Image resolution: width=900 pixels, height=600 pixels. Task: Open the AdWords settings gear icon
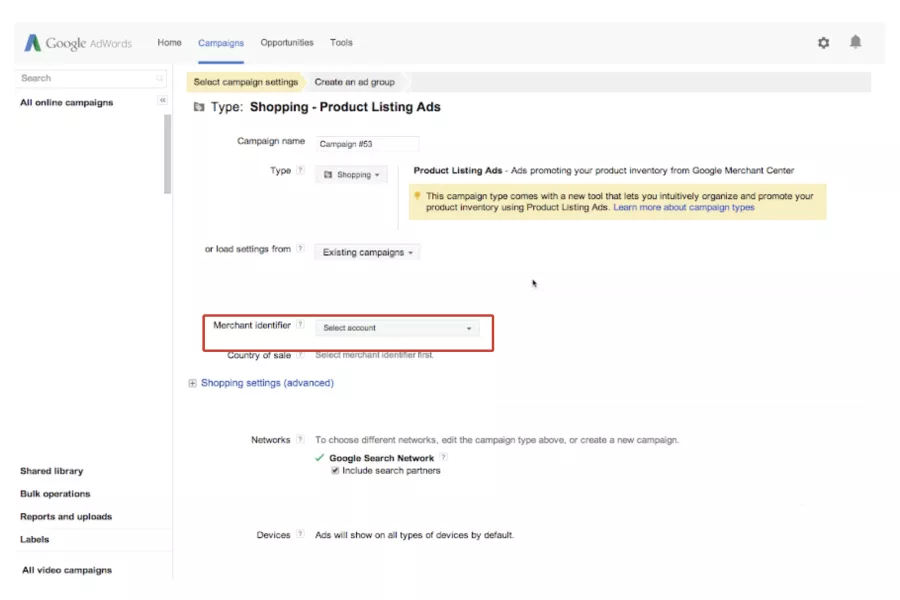[x=823, y=43]
